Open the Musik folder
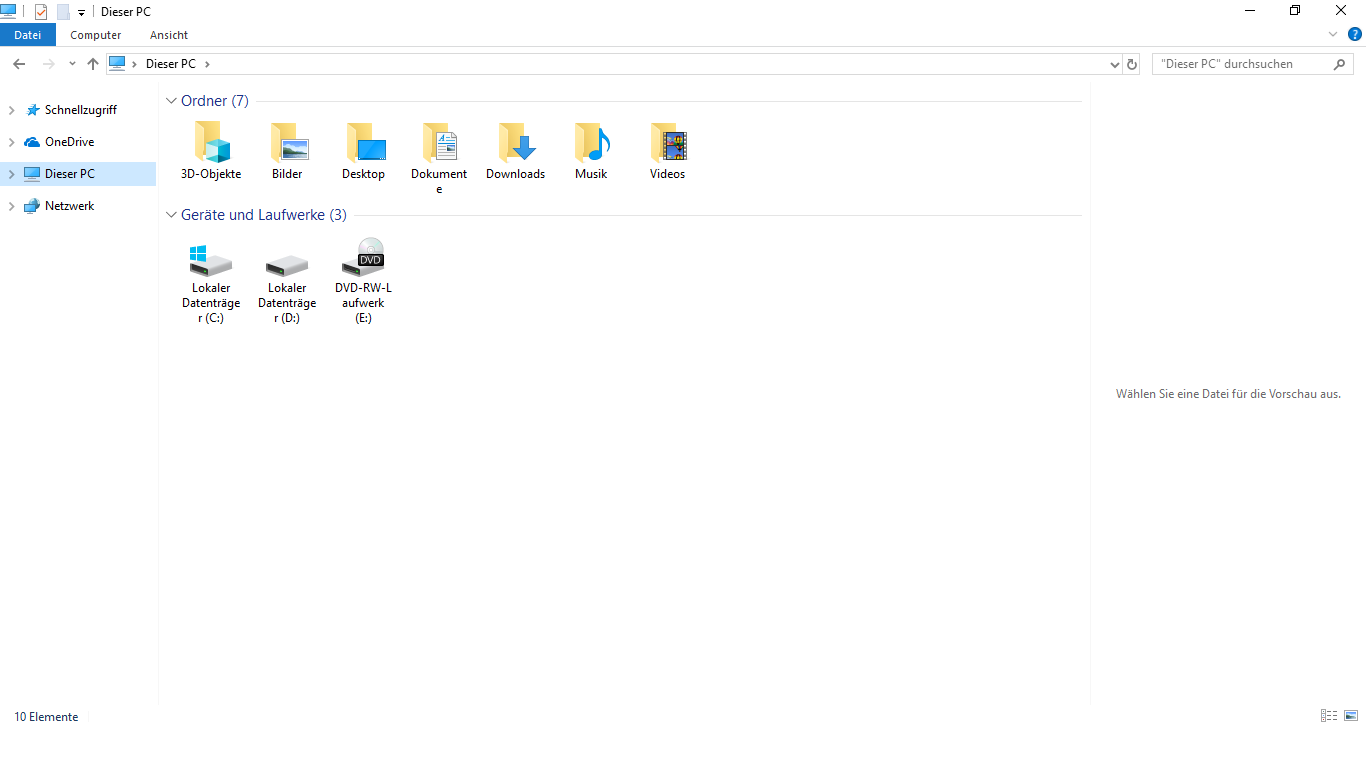 click(591, 150)
